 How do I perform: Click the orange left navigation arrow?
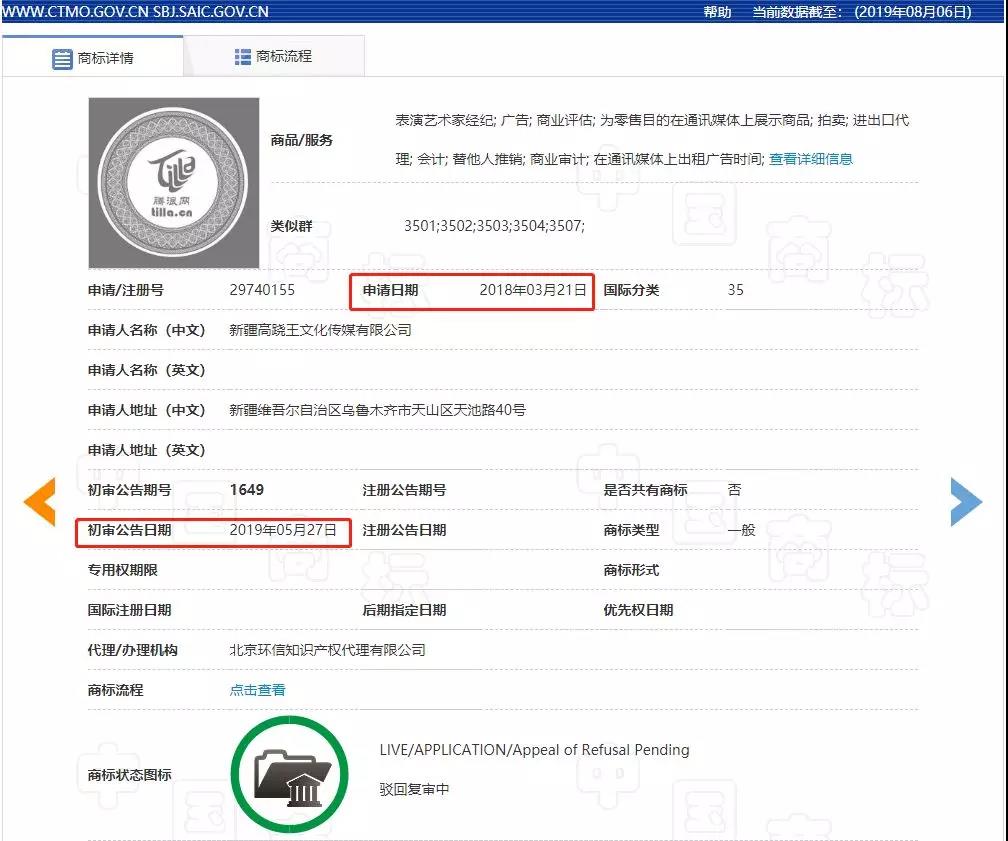pyautogui.click(x=40, y=503)
